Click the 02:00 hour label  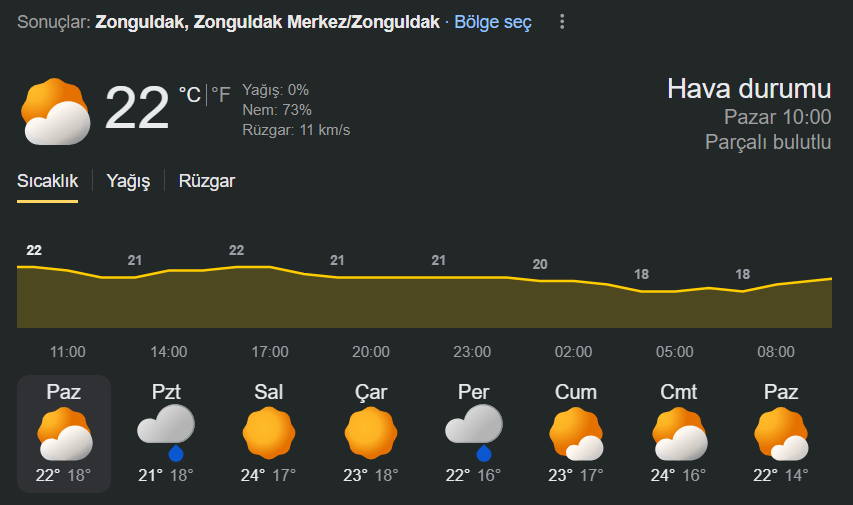pyautogui.click(x=573, y=352)
